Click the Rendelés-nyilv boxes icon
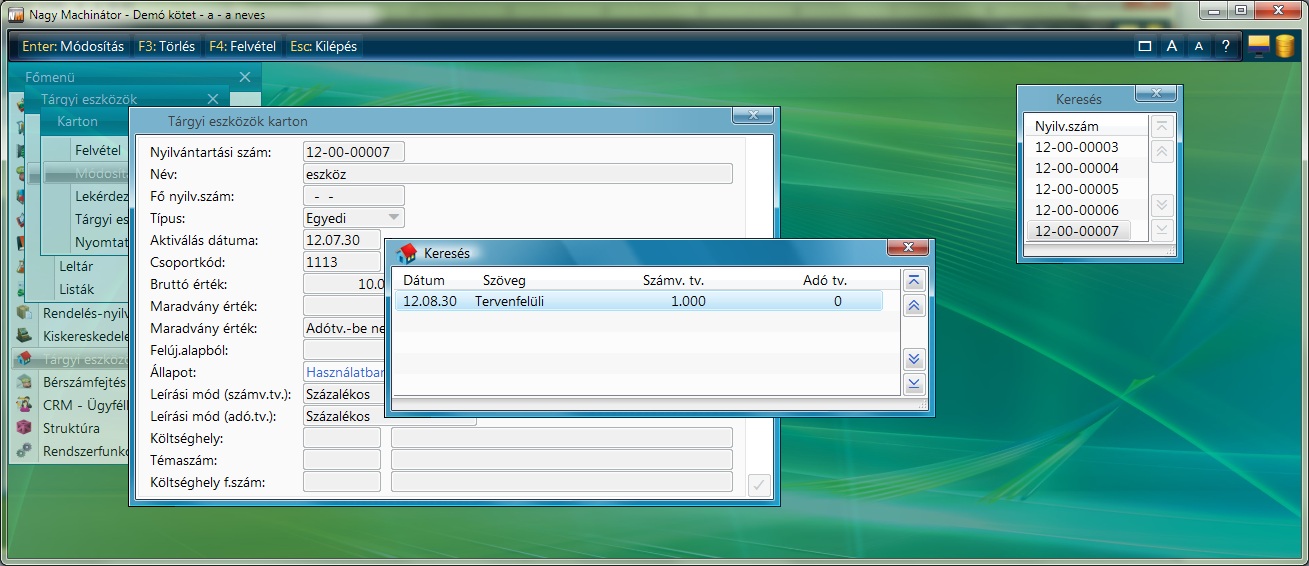 [x=25, y=312]
